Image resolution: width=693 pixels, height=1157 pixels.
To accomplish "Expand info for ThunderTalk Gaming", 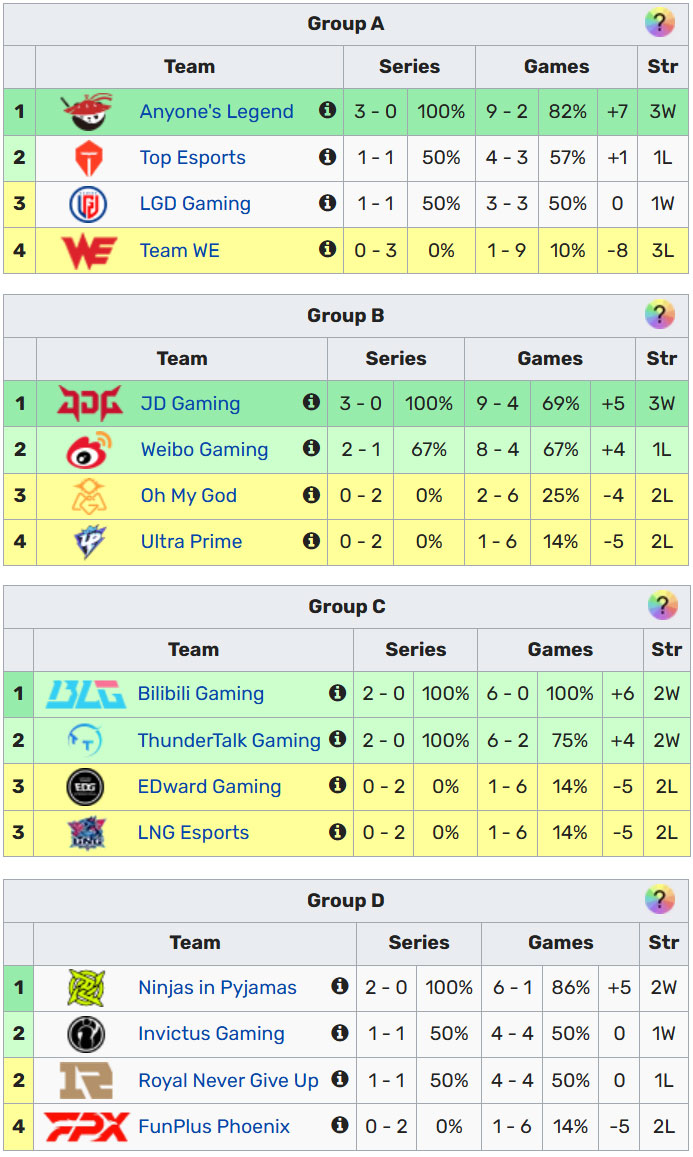I will click(338, 739).
